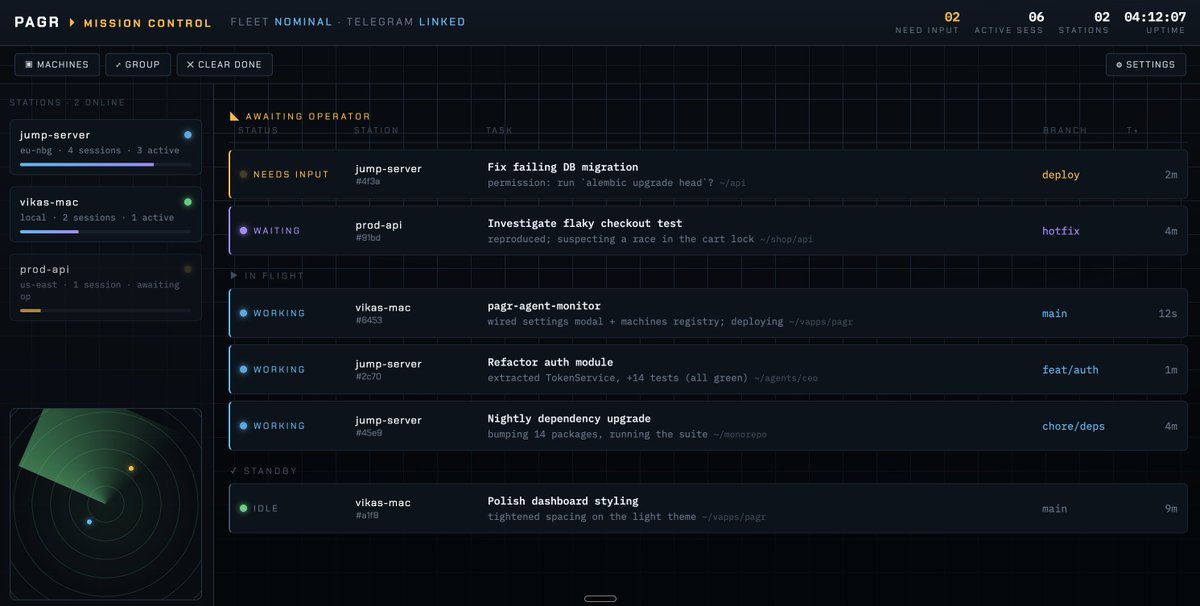Click the chore/deps branch label
1200x606 pixels.
click(1073, 425)
